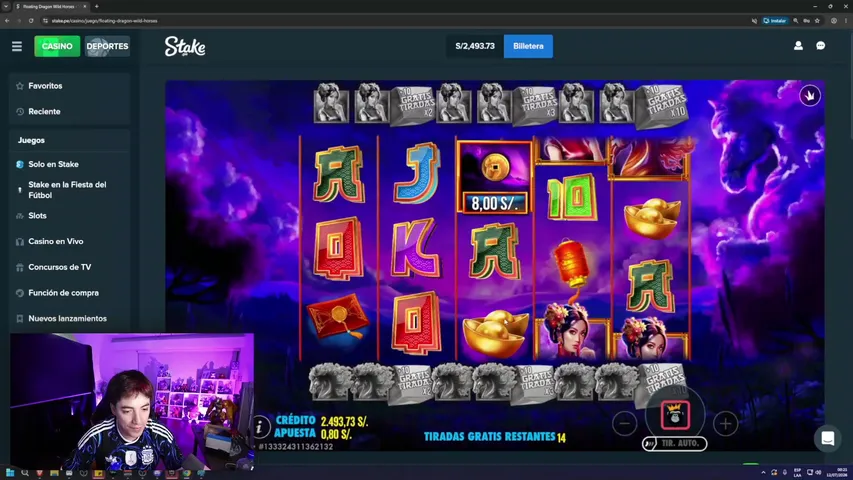Image resolution: width=853 pixels, height=480 pixels.
Task: Open Favoritos in the sidebar
Action: (x=70, y=86)
